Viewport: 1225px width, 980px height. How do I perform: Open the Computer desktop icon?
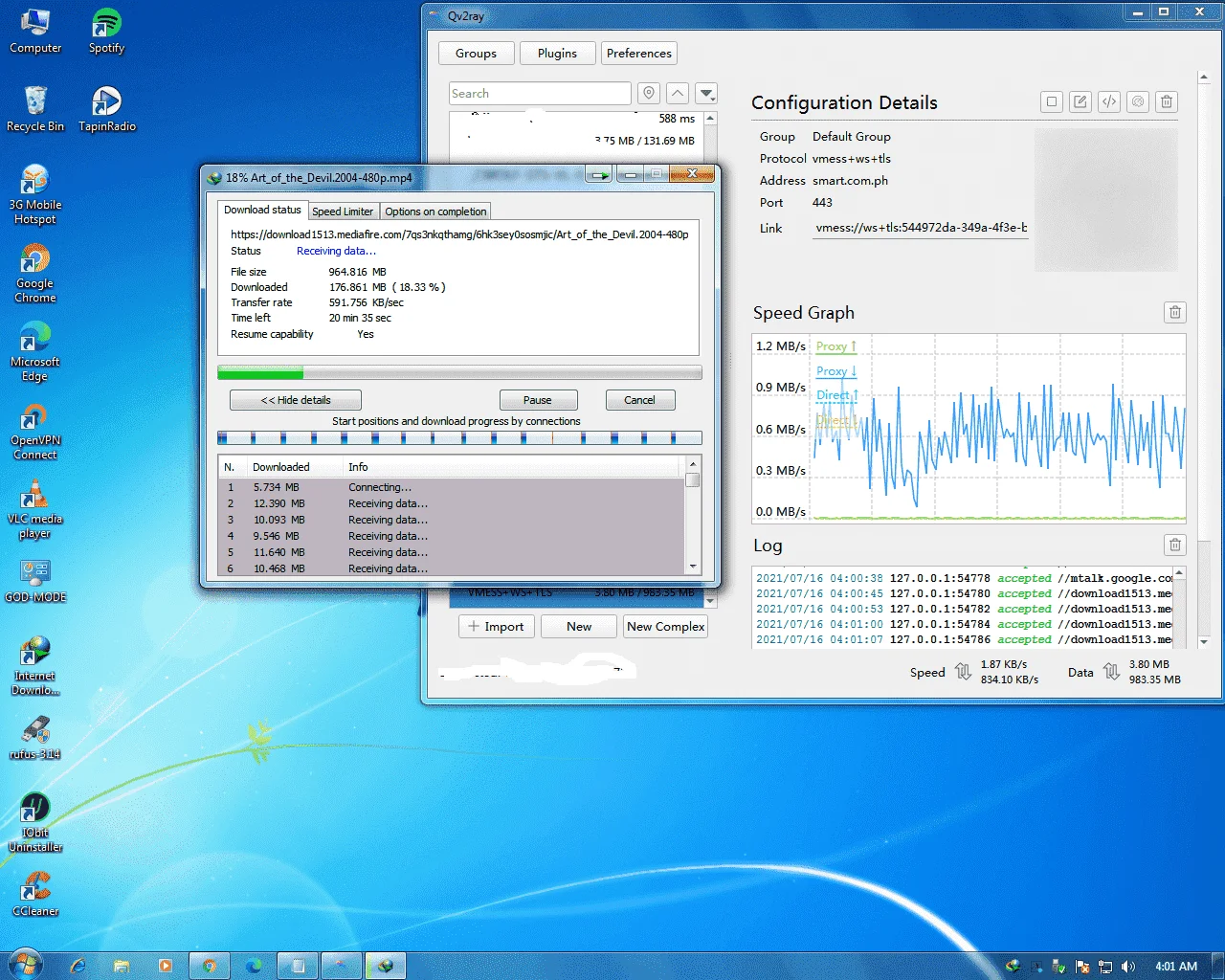(35, 32)
